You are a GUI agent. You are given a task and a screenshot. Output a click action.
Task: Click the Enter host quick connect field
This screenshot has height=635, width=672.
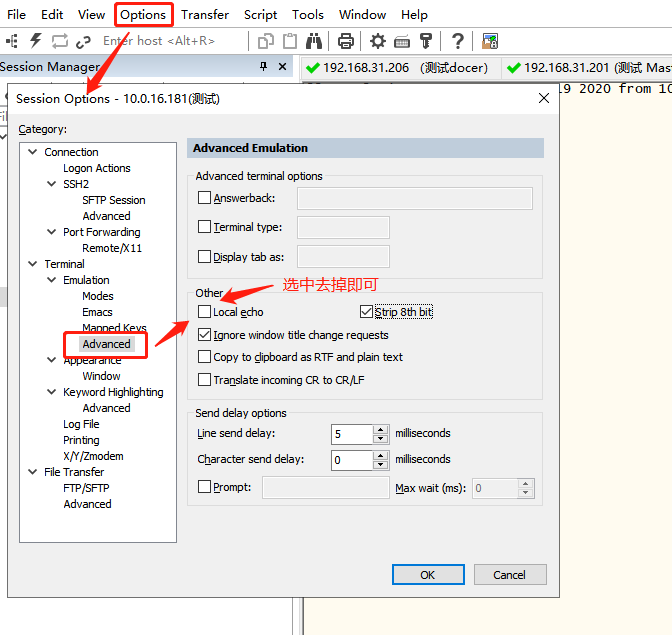171,41
